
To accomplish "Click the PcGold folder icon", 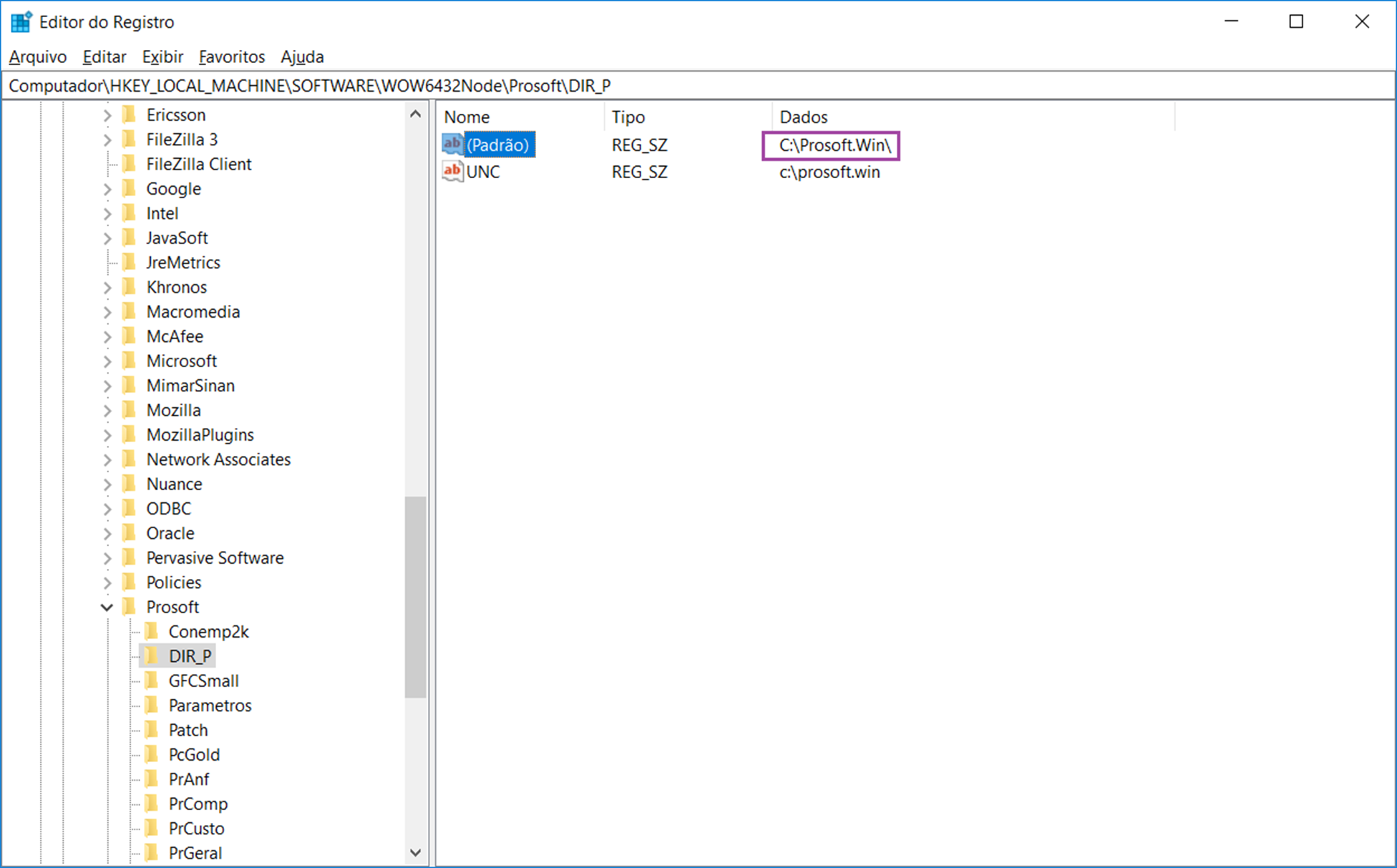I will 152,754.
